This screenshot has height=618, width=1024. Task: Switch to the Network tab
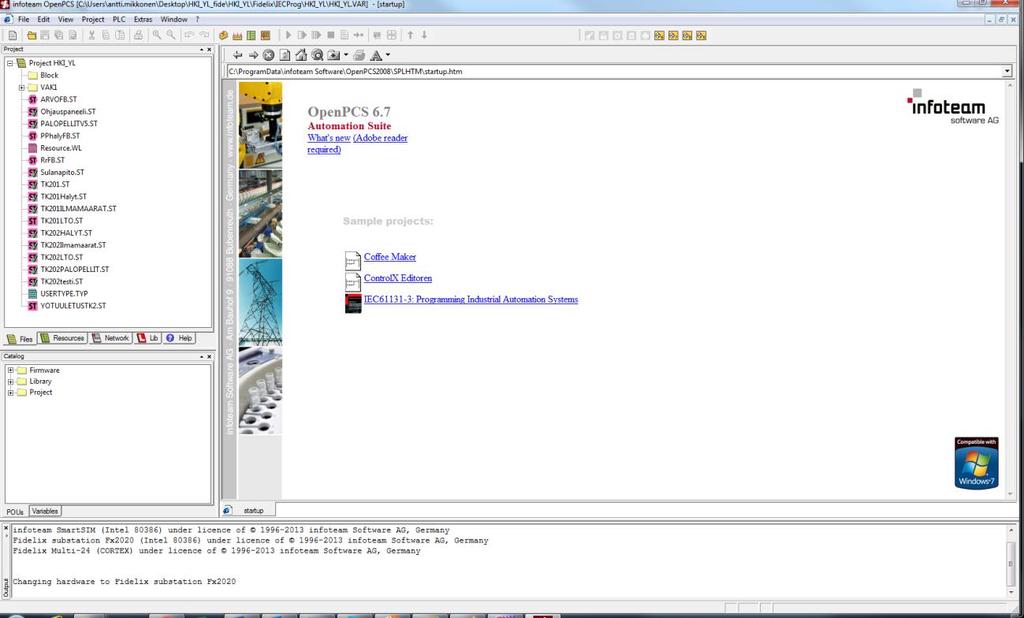[110, 338]
